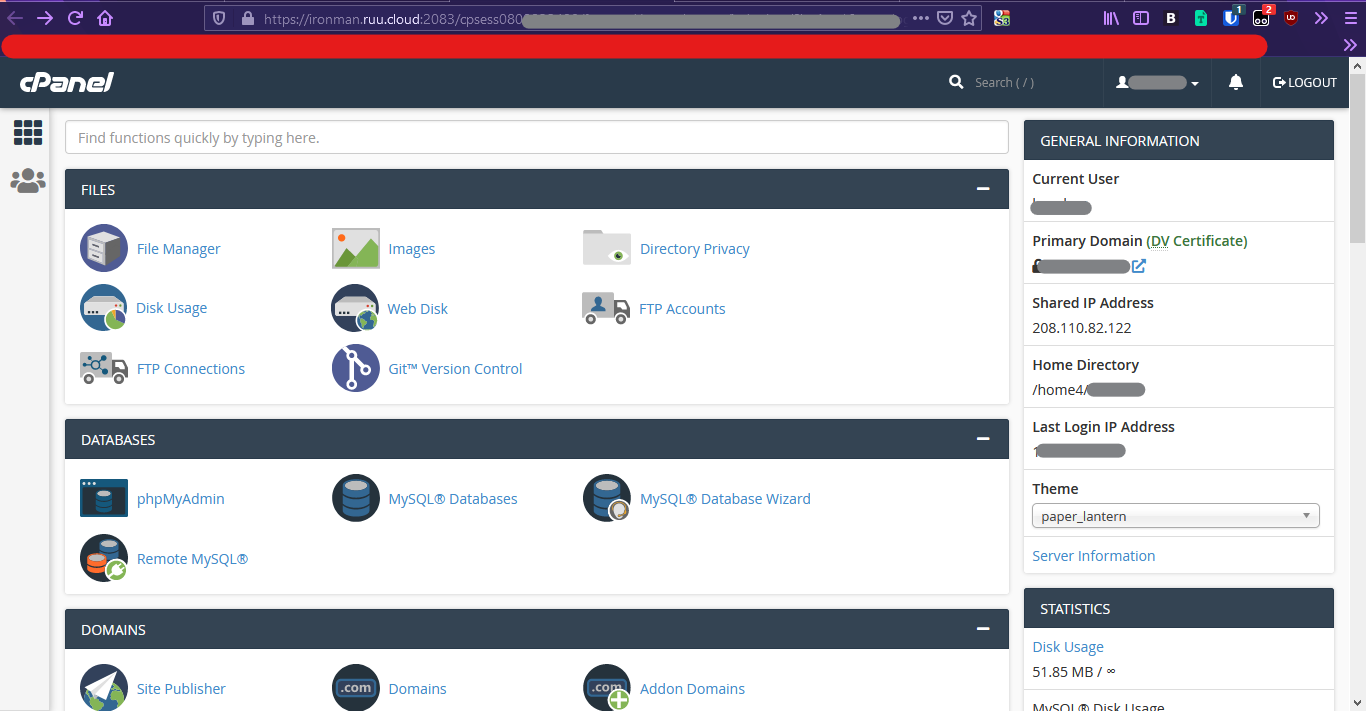Open Git Version Control

(455, 369)
